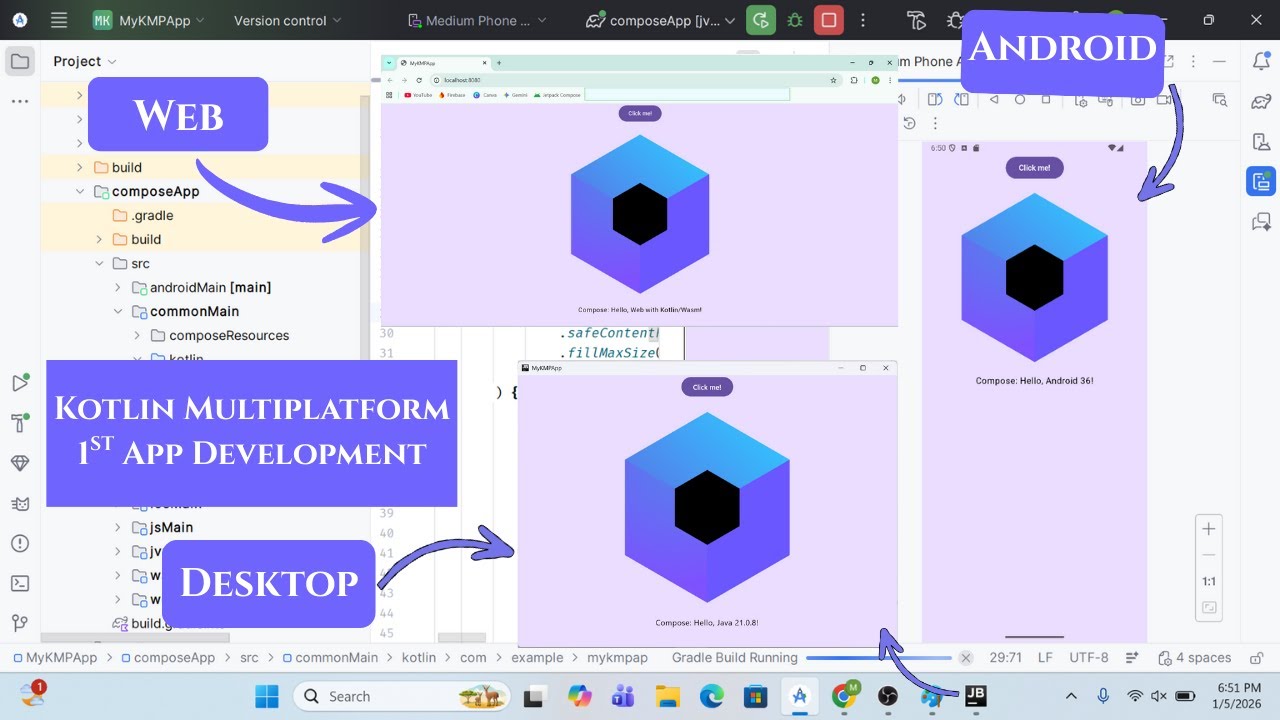Click the Windows Start button
Viewport: 1280px width, 720px height.
[x=267, y=696]
